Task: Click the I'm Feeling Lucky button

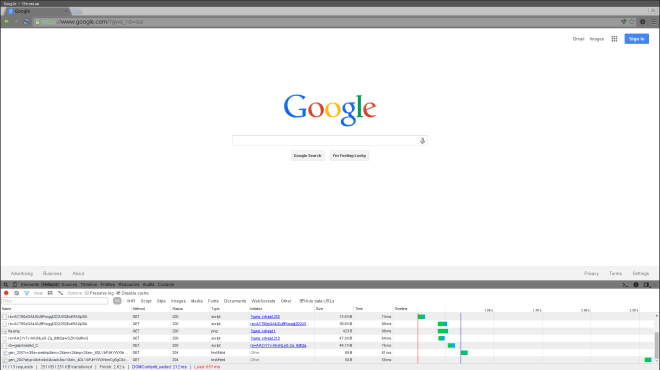Action: pos(349,156)
